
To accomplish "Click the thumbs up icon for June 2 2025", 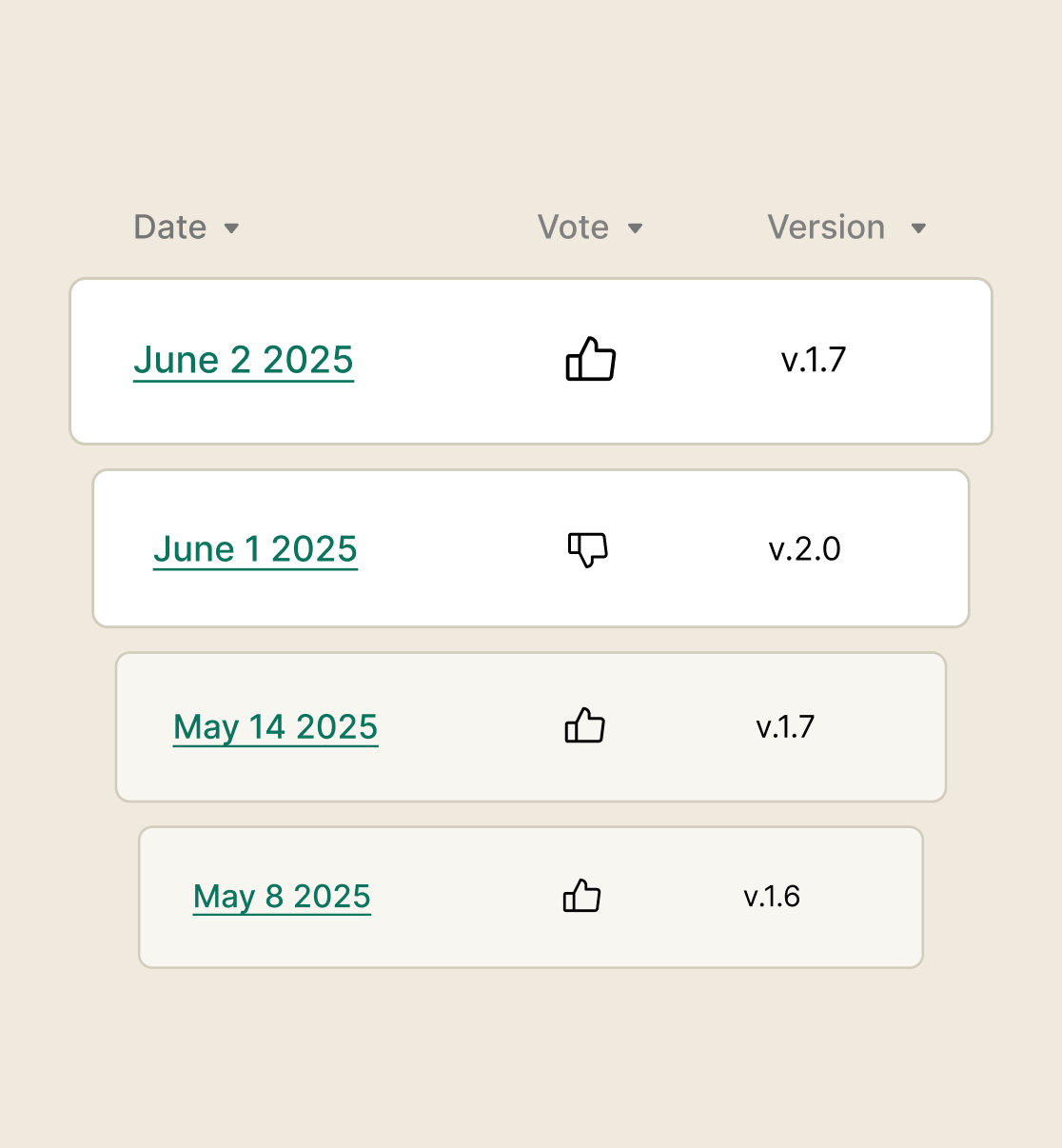I will pos(590,360).
